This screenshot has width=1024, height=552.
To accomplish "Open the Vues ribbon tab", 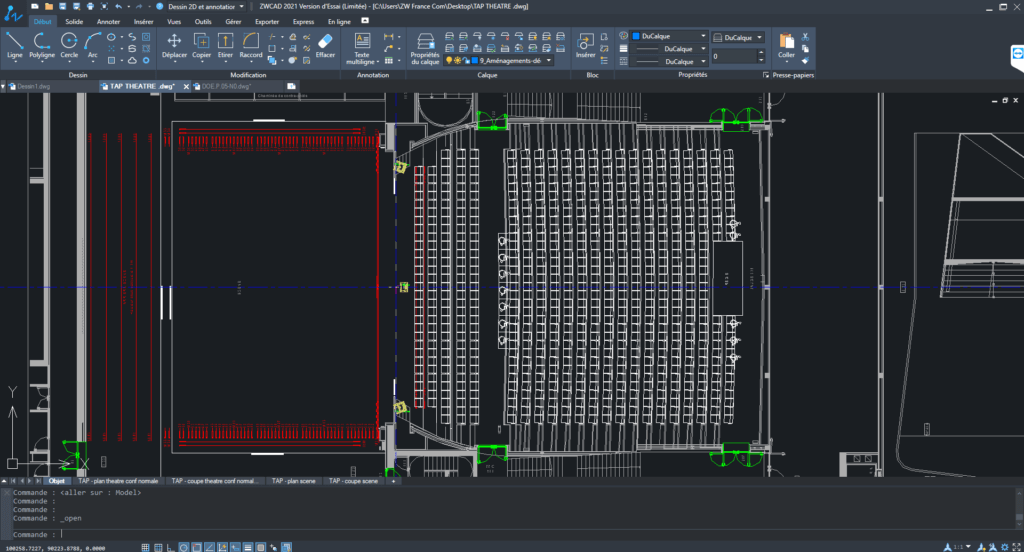I will click(x=174, y=22).
